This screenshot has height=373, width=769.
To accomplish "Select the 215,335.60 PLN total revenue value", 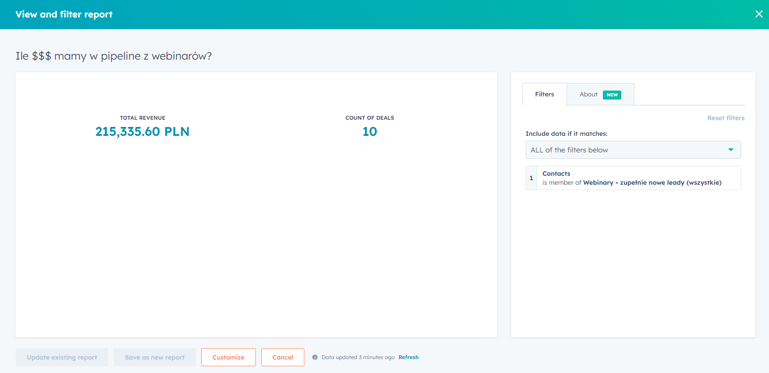I will (142, 132).
